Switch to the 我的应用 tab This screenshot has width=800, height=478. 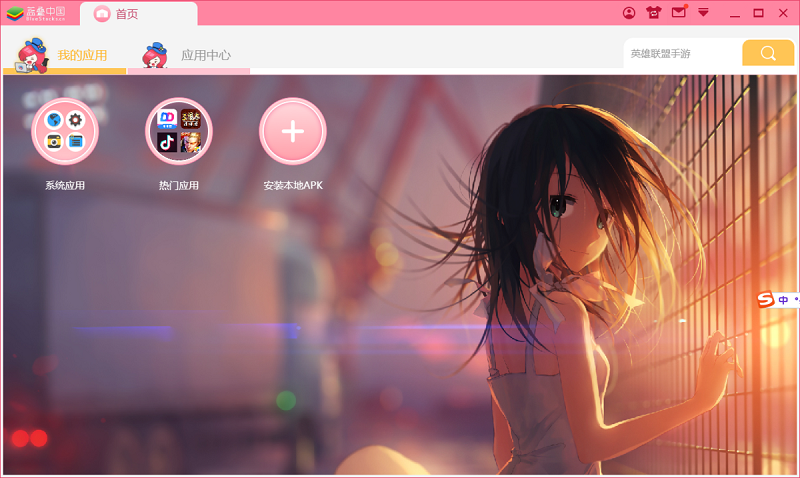click(x=64, y=55)
